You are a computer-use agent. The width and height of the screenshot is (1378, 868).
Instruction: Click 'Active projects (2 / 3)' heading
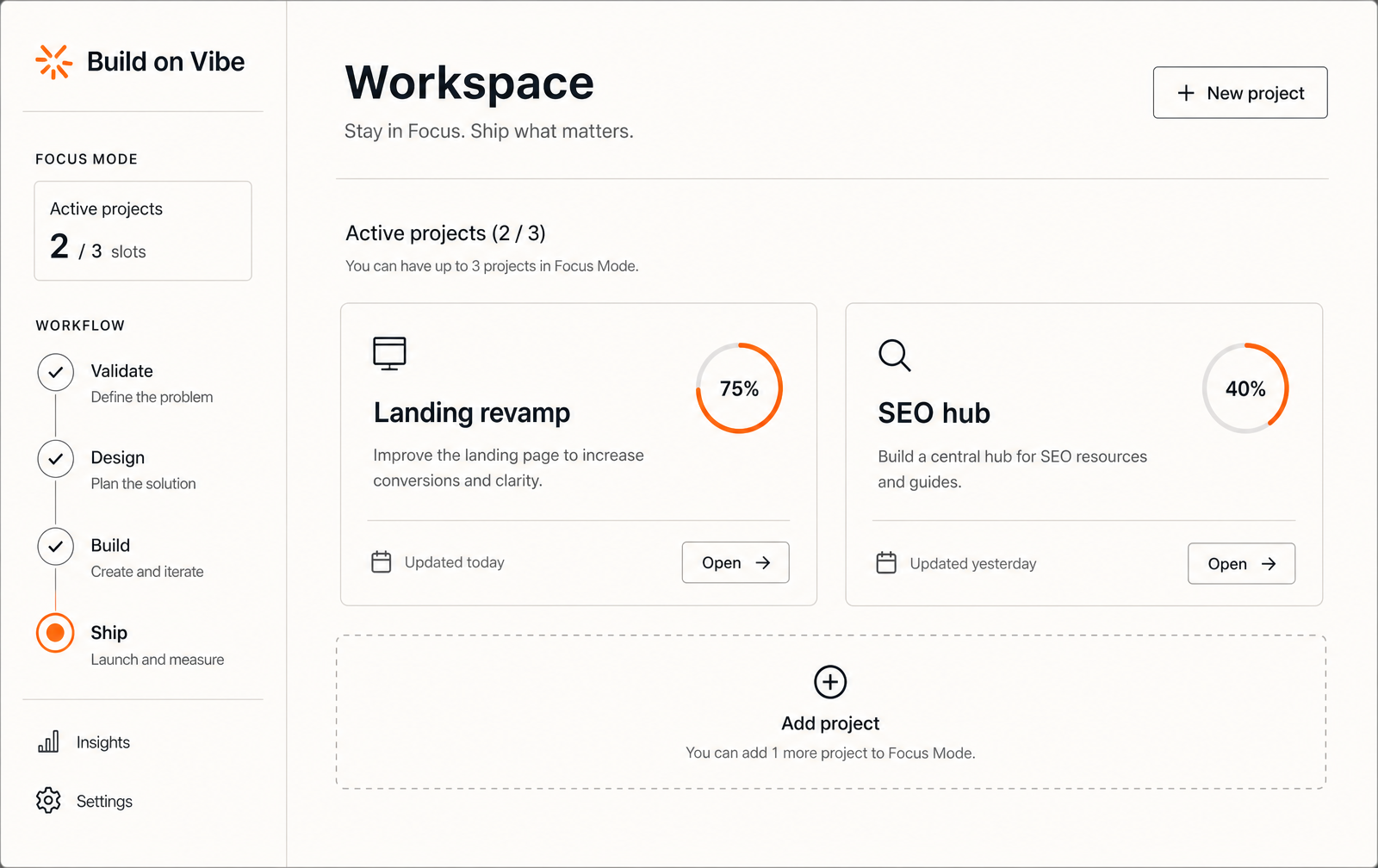coord(445,233)
